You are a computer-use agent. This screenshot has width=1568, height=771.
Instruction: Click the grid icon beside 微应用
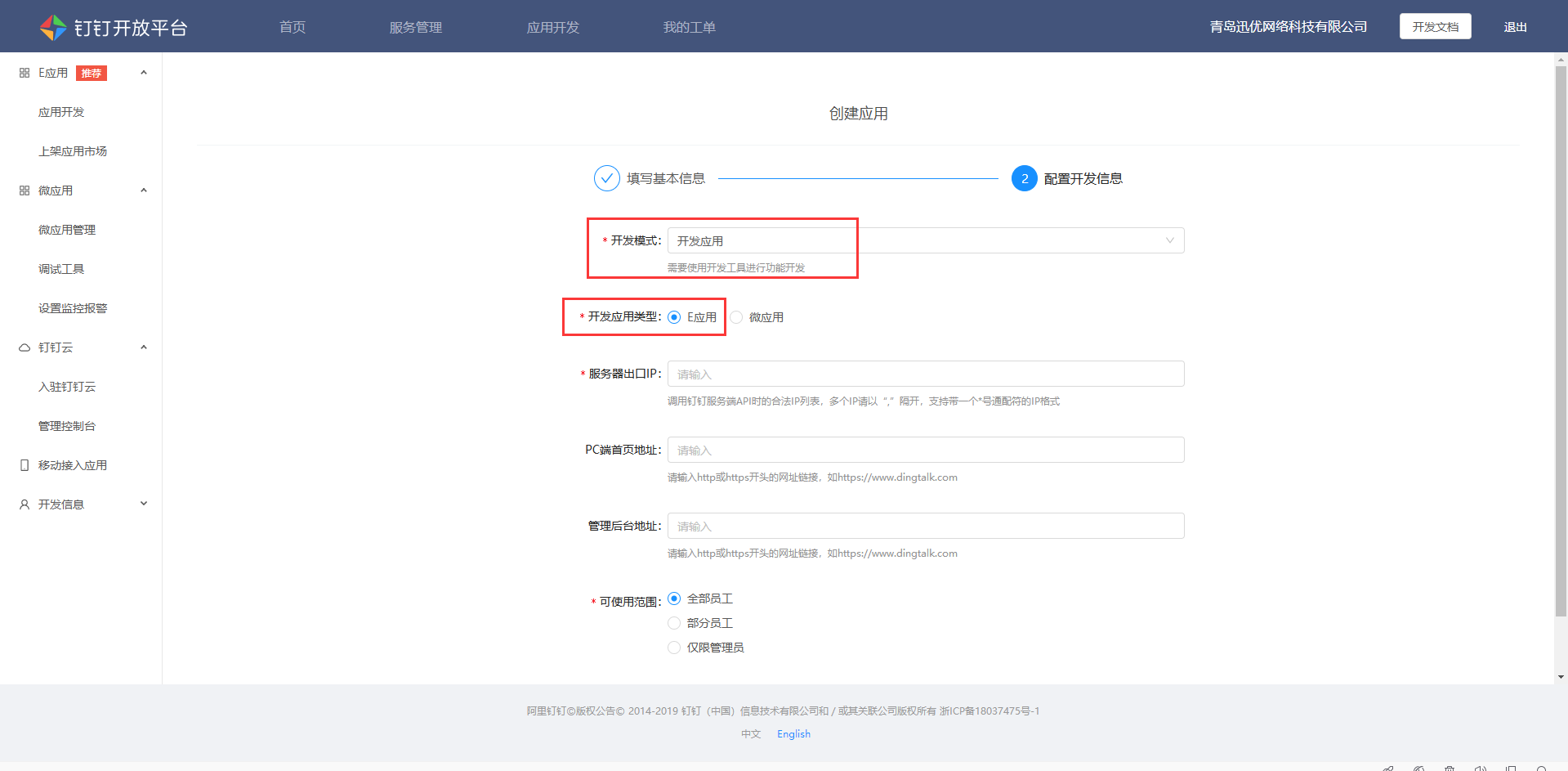pos(23,190)
